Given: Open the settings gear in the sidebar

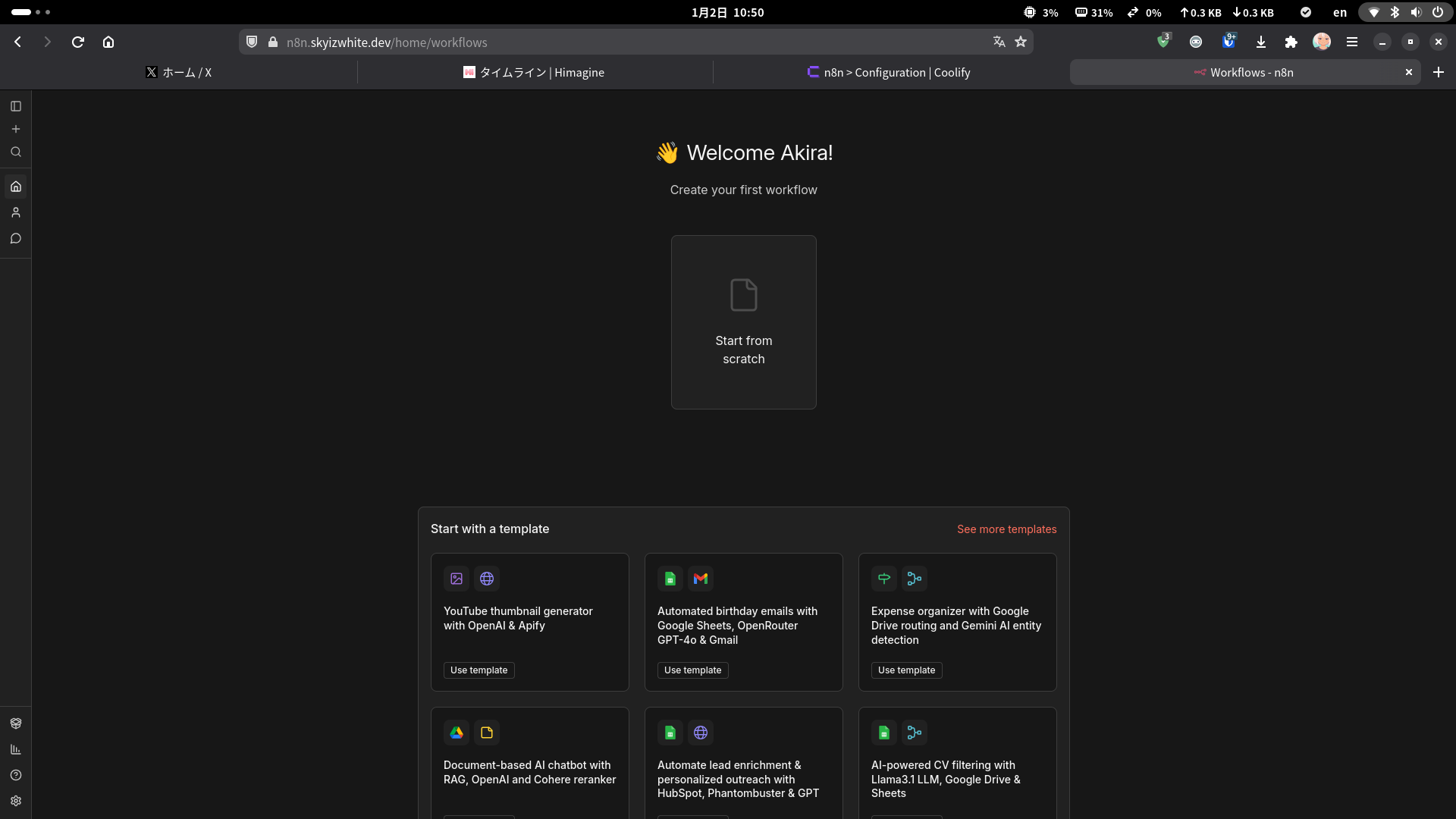Looking at the screenshot, I should pyautogui.click(x=16, y=801).
